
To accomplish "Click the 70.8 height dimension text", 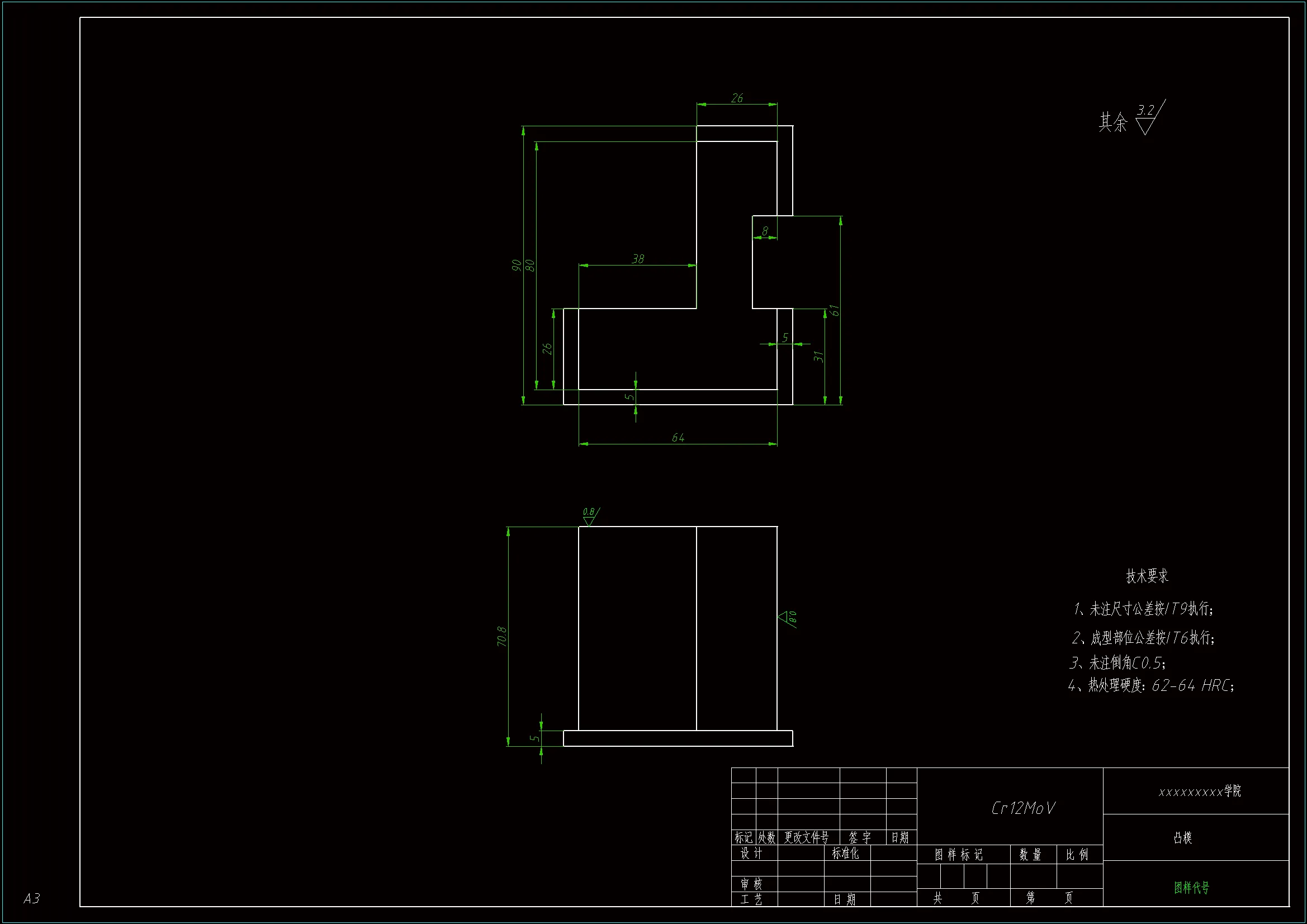I will [x=501, y=636].
